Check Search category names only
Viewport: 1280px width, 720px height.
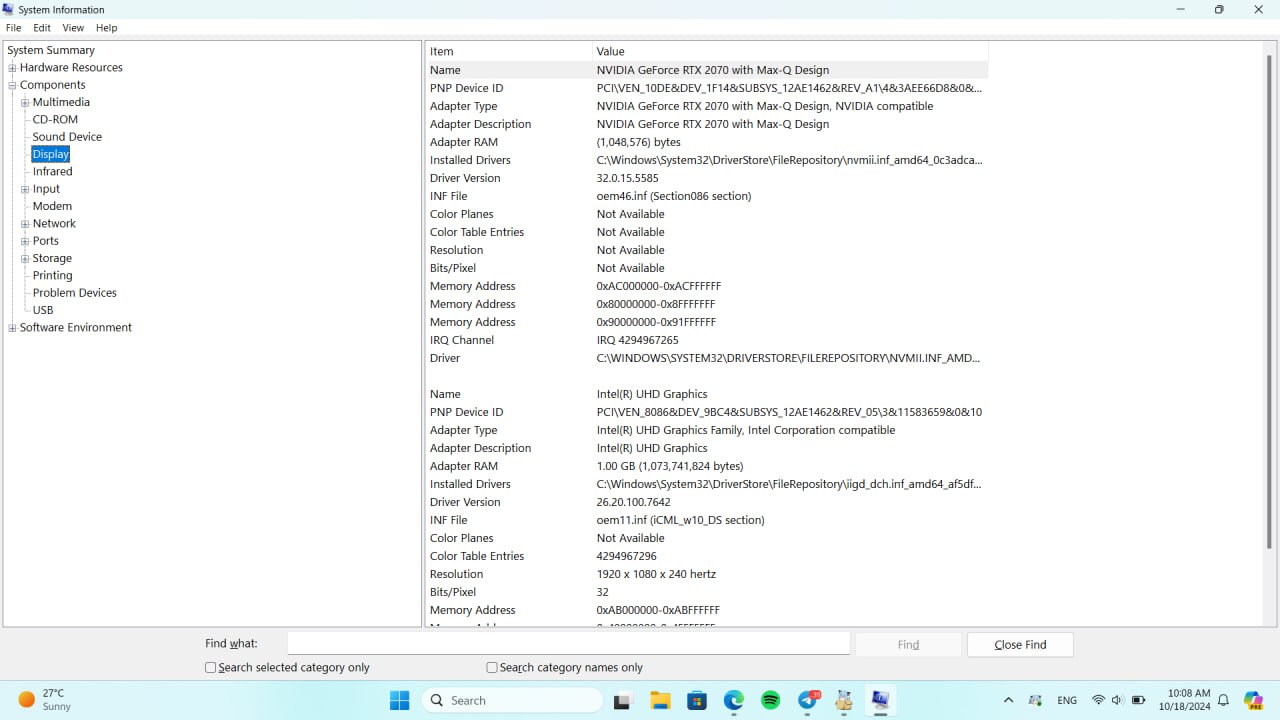tap(492, 668)
